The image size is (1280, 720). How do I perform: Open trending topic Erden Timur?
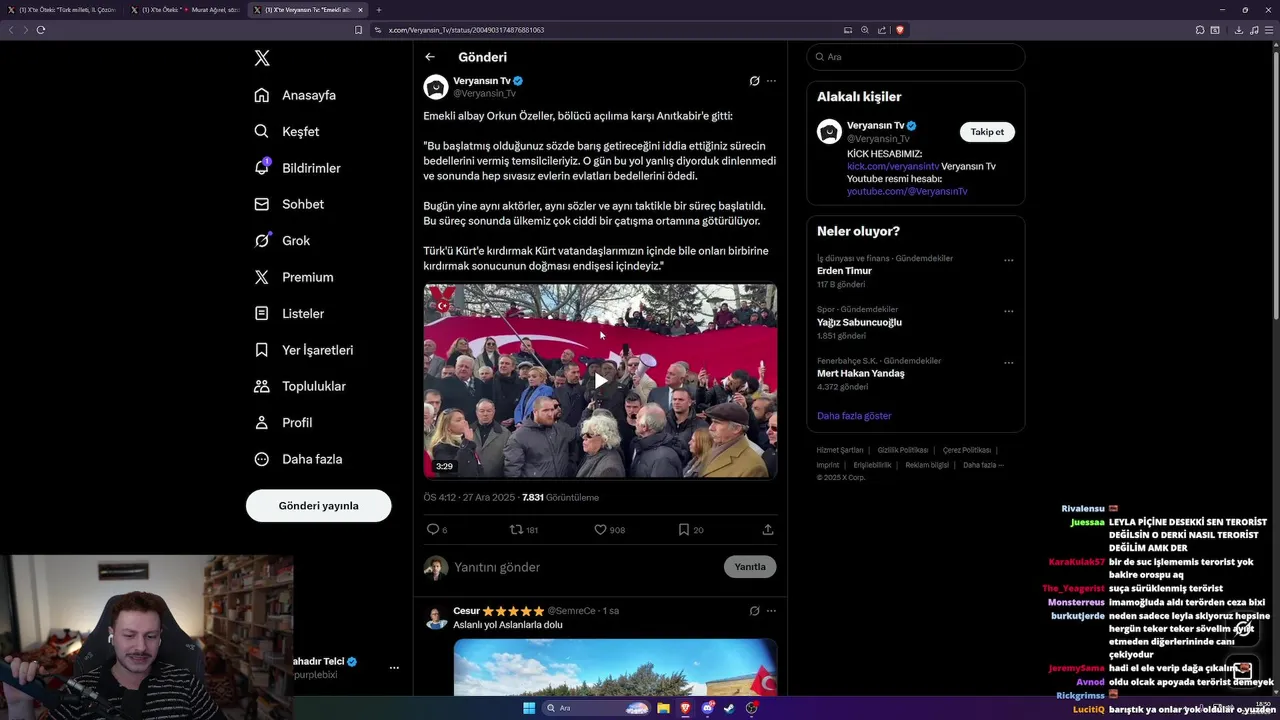844,271
